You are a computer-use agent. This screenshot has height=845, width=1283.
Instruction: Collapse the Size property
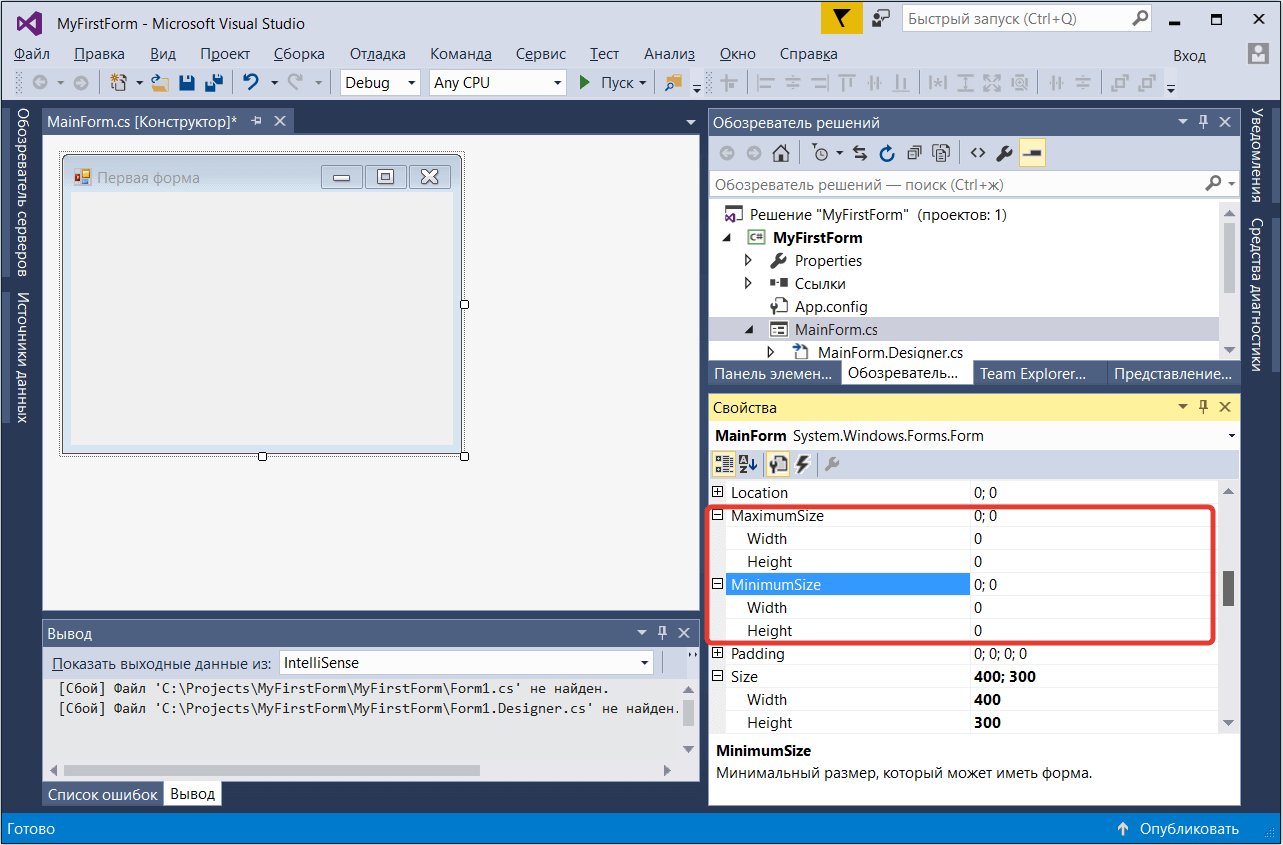coord(717,676)
